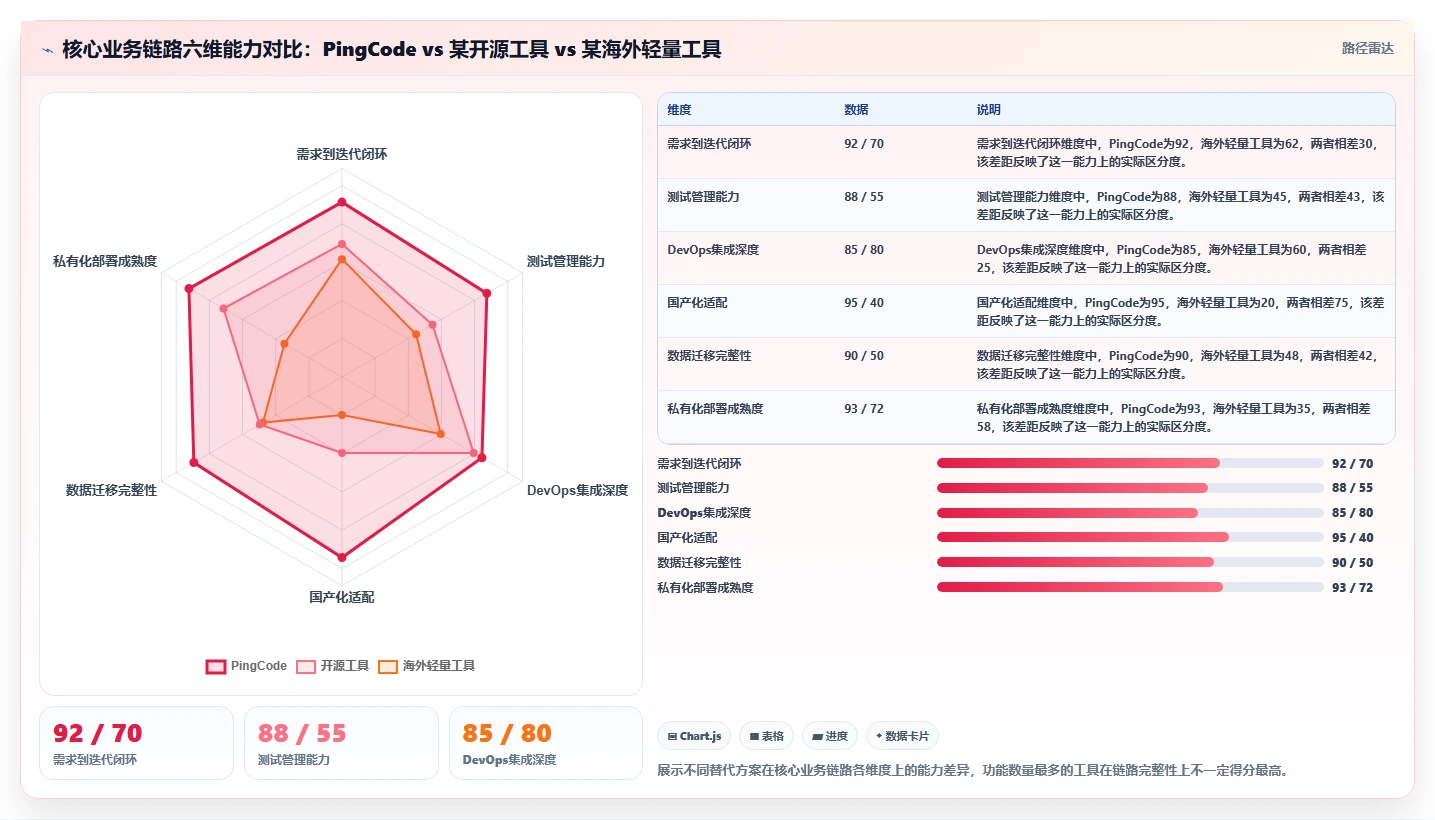
Task: Click PingCode data point on 测试管理能力 axis
Action: (x=487, y=294)
